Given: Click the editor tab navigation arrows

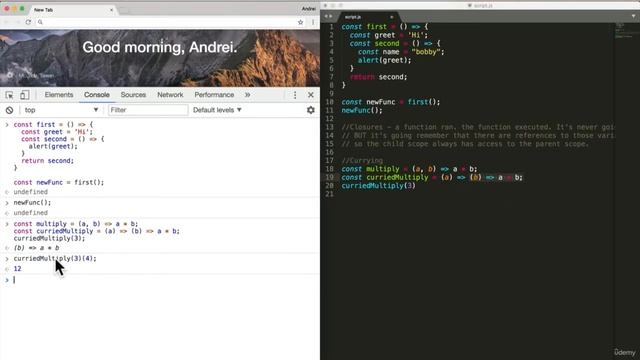Looking at the screenshot, I should [x=328, y=16].
